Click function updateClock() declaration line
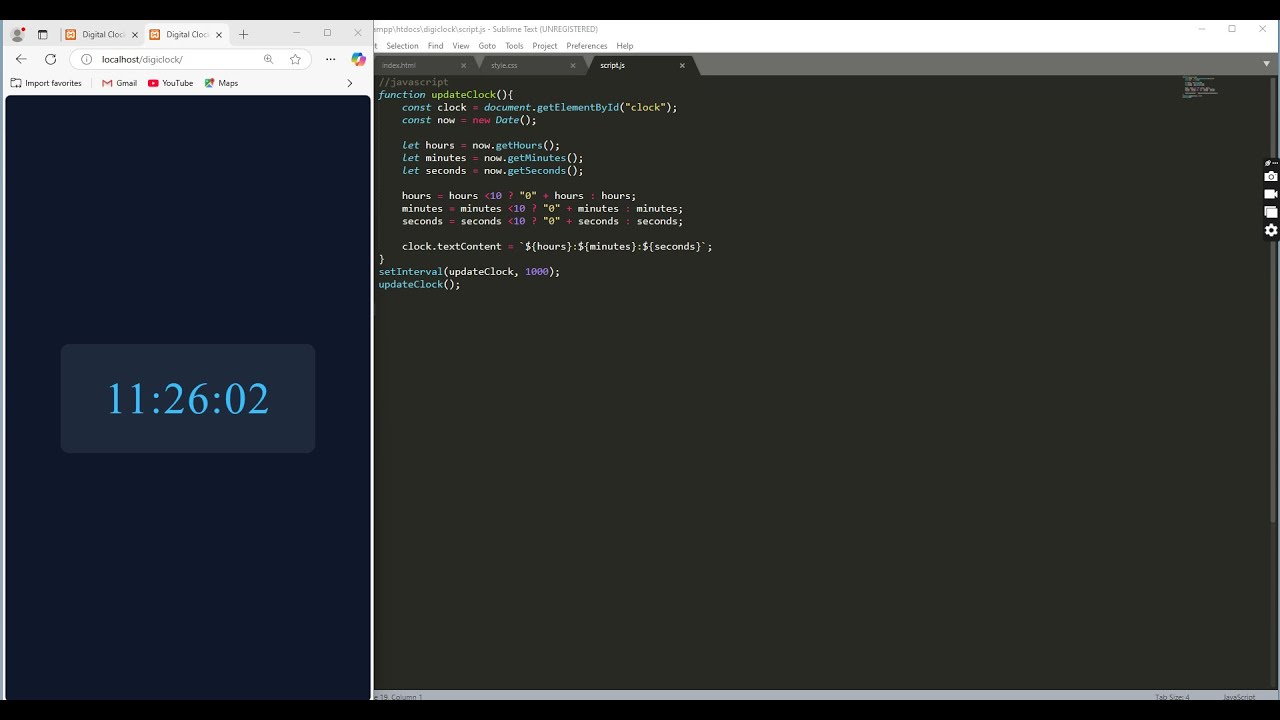The height and width of the screenshot is (720, 1280). 445,95
